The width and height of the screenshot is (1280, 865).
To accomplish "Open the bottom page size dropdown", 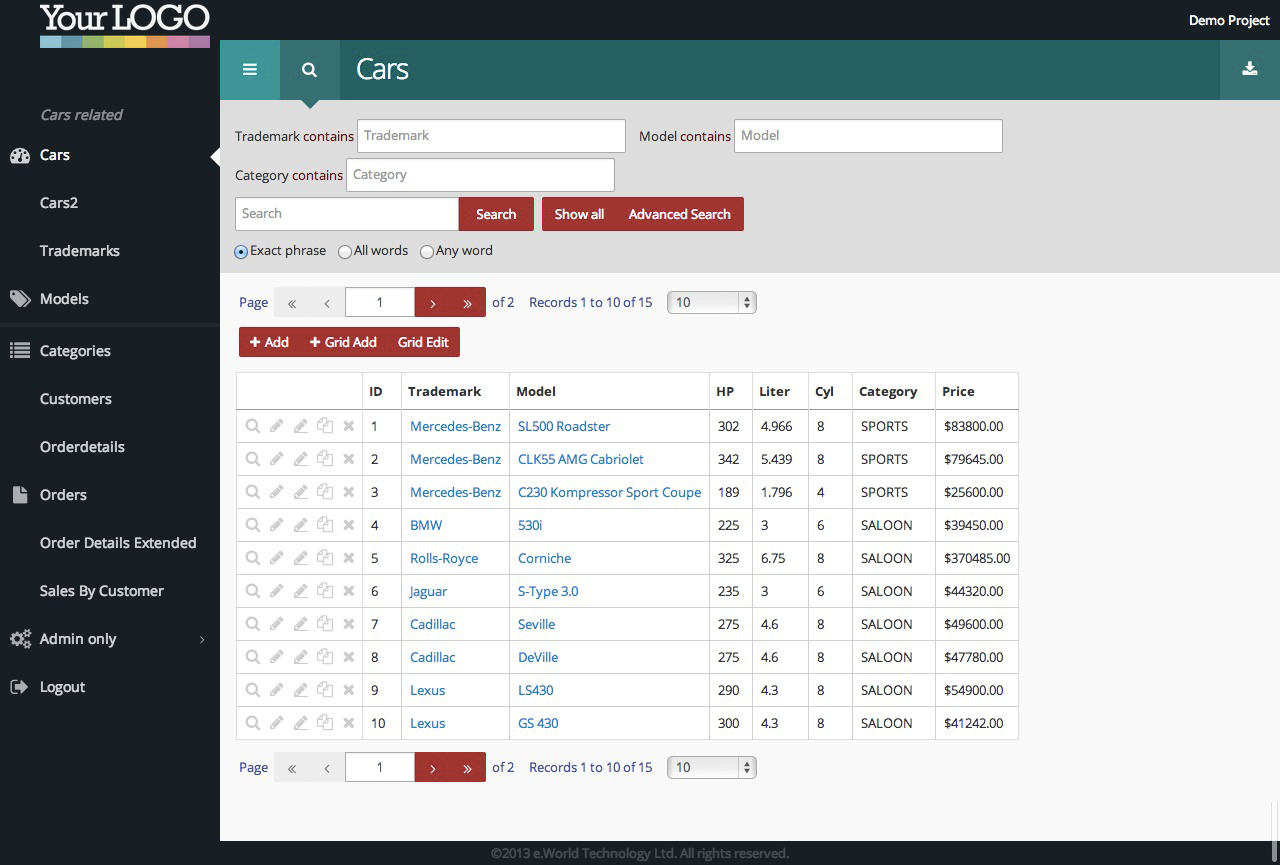I will point(711,767).
